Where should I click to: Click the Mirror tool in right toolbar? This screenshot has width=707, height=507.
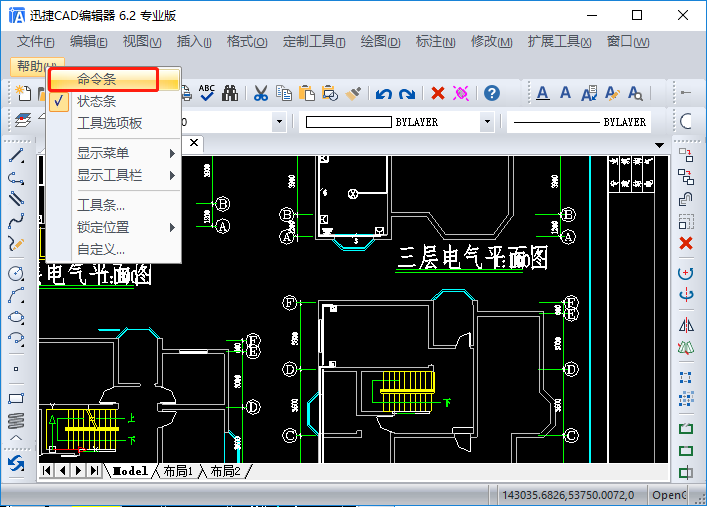[x=686, y=325]
